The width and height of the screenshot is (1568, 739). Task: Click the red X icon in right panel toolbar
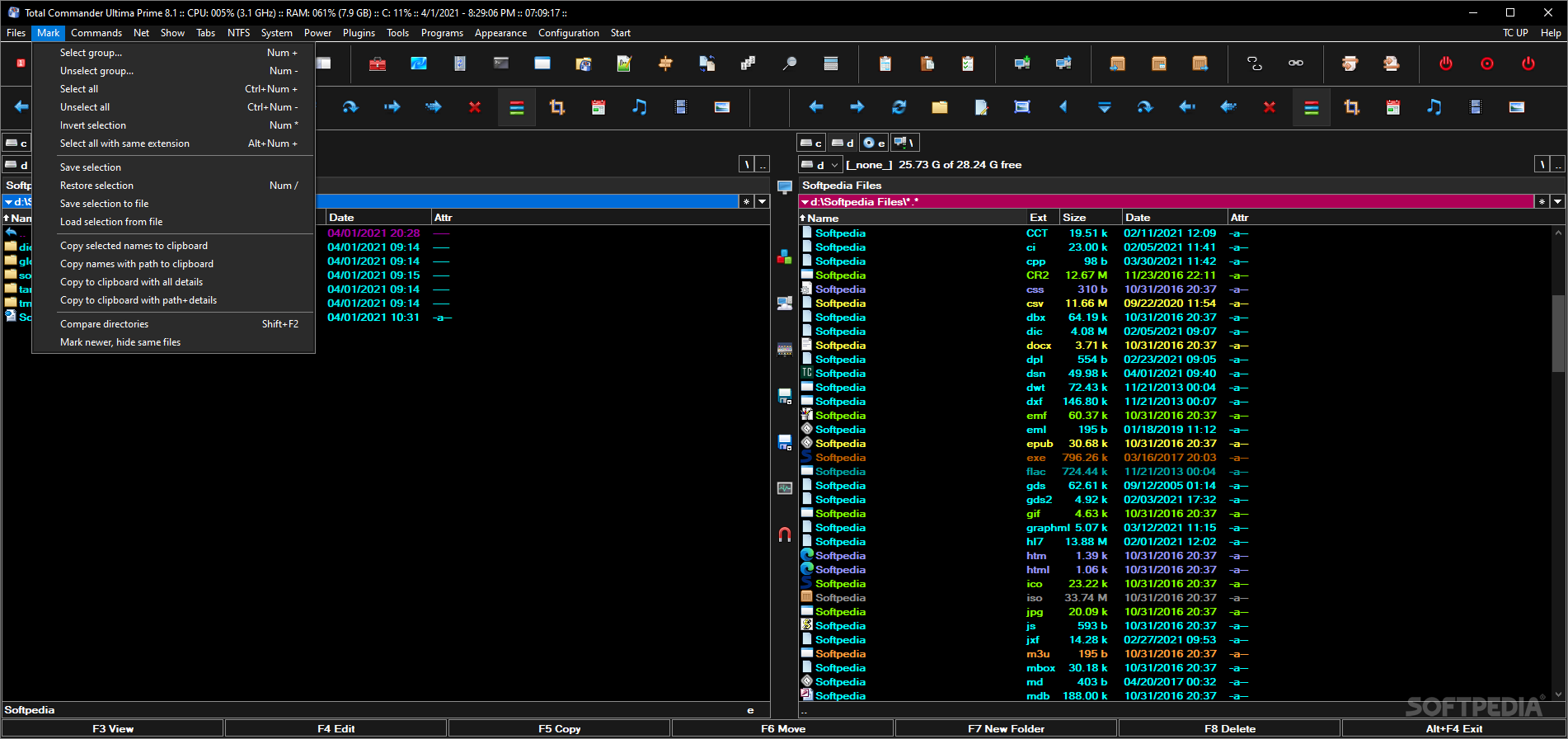(x=1270, y=107)
